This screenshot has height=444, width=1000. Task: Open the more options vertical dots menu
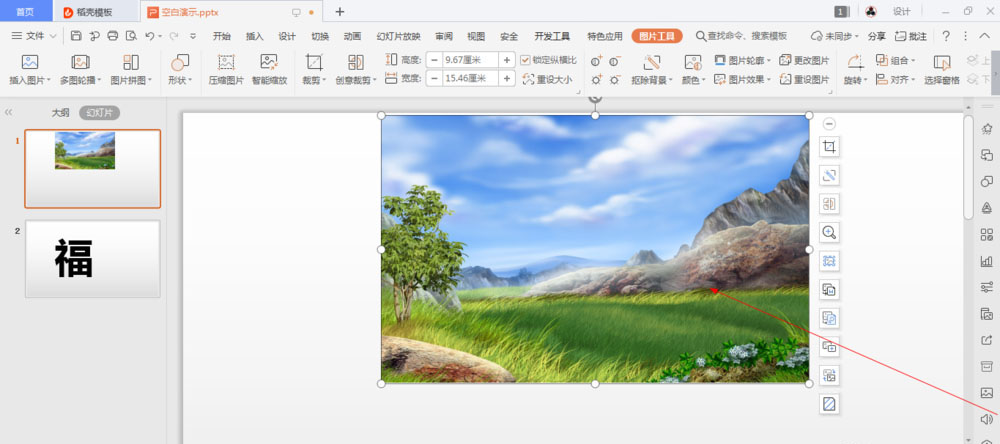966,36
